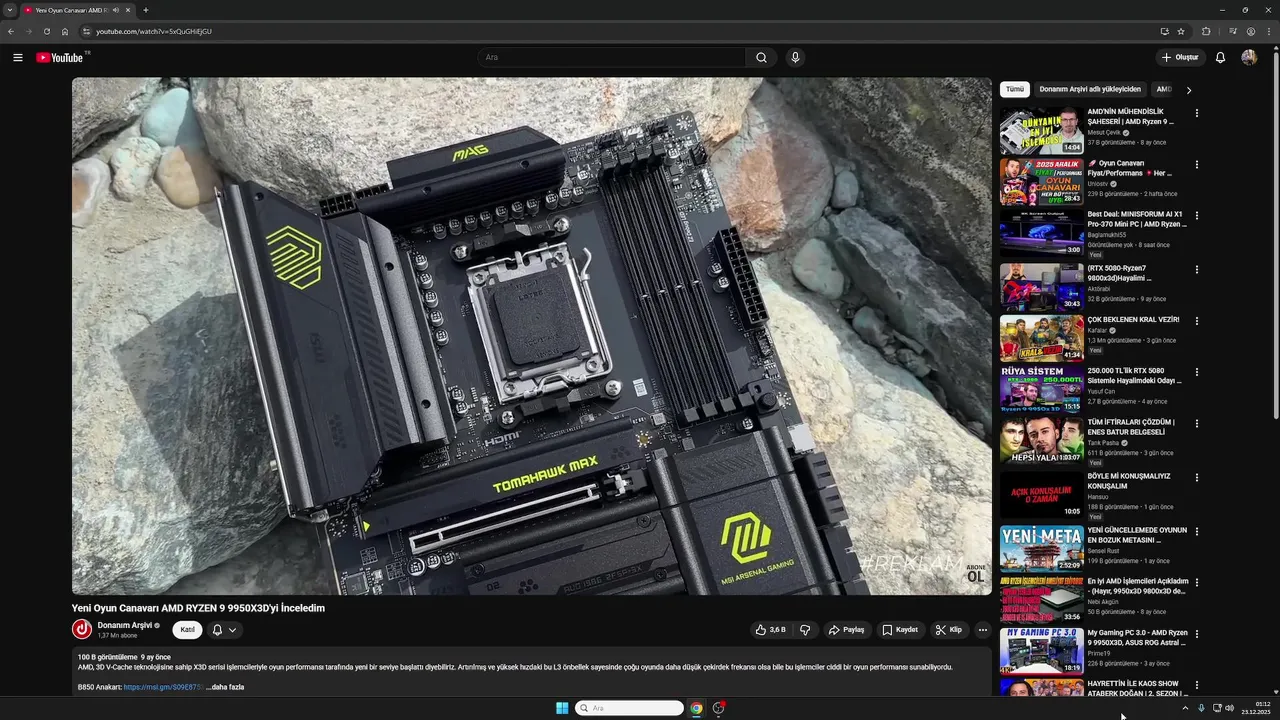Bookmark this page with the star icon
The image size is (1280, 720).
click(x=1181, y=31)
